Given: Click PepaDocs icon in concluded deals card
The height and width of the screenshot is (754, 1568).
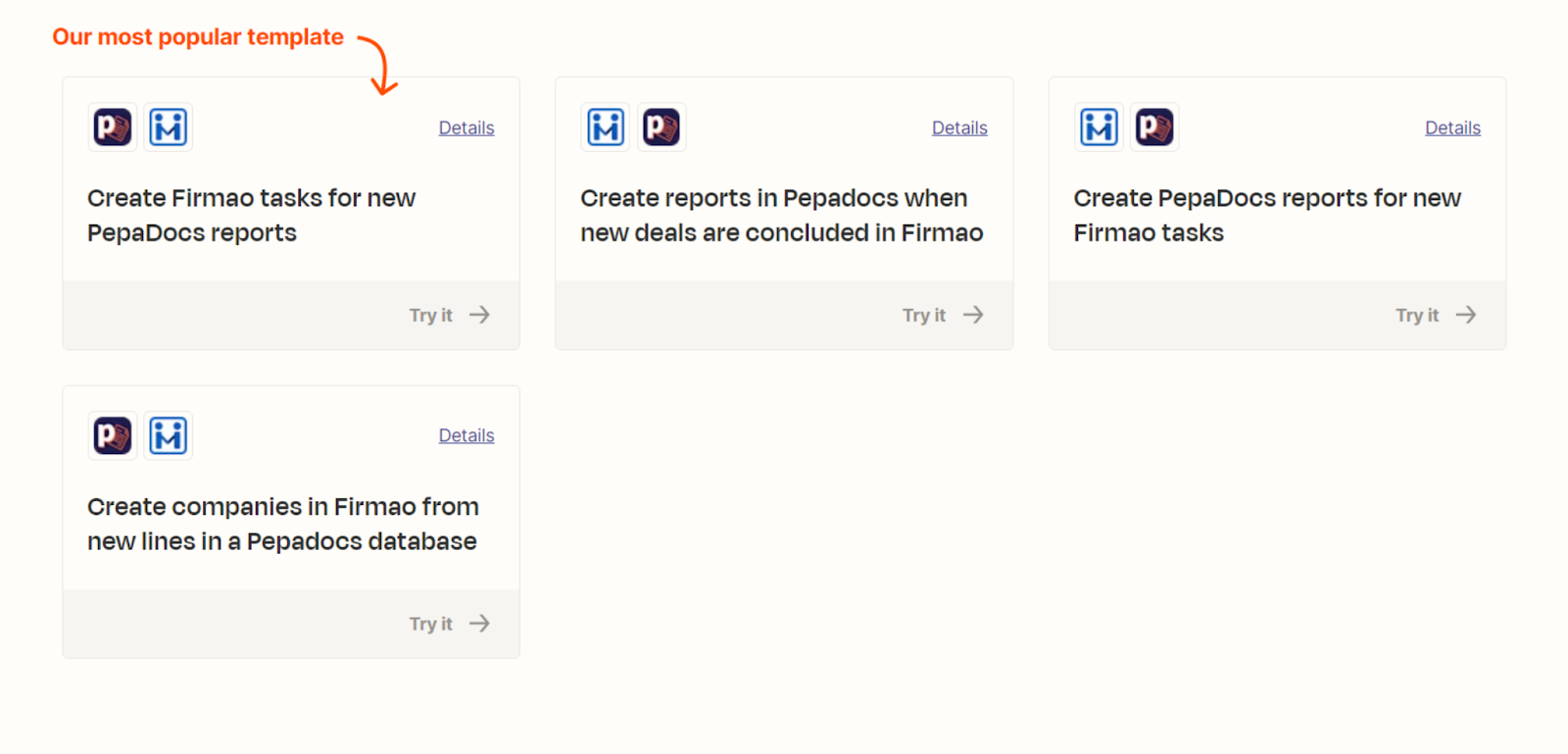Looking at the screenshot, I should (x=661, y=127).
